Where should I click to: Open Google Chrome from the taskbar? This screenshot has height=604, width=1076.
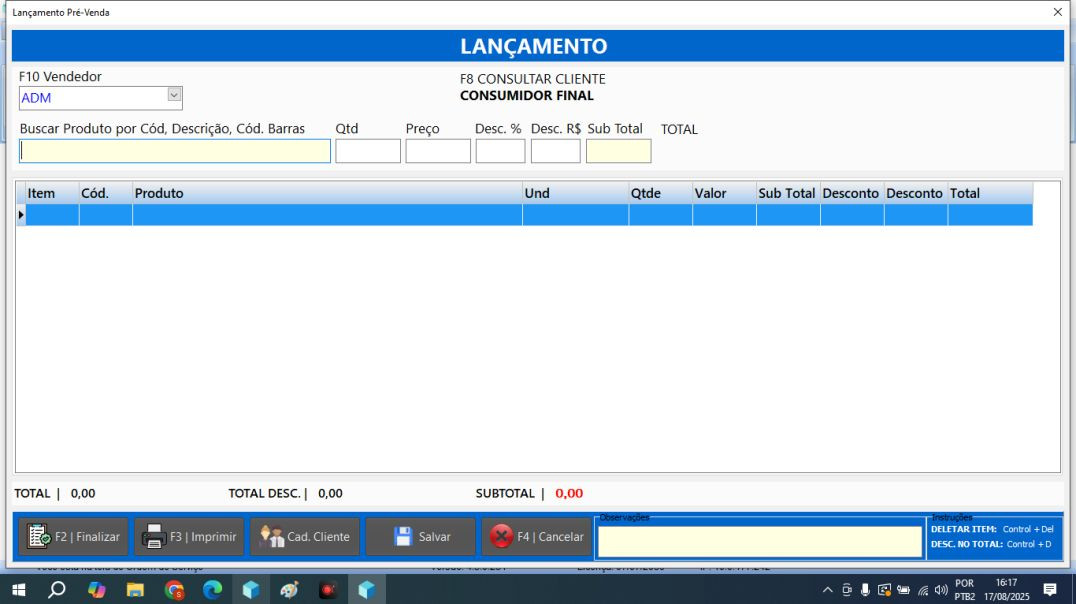[174, 590]
